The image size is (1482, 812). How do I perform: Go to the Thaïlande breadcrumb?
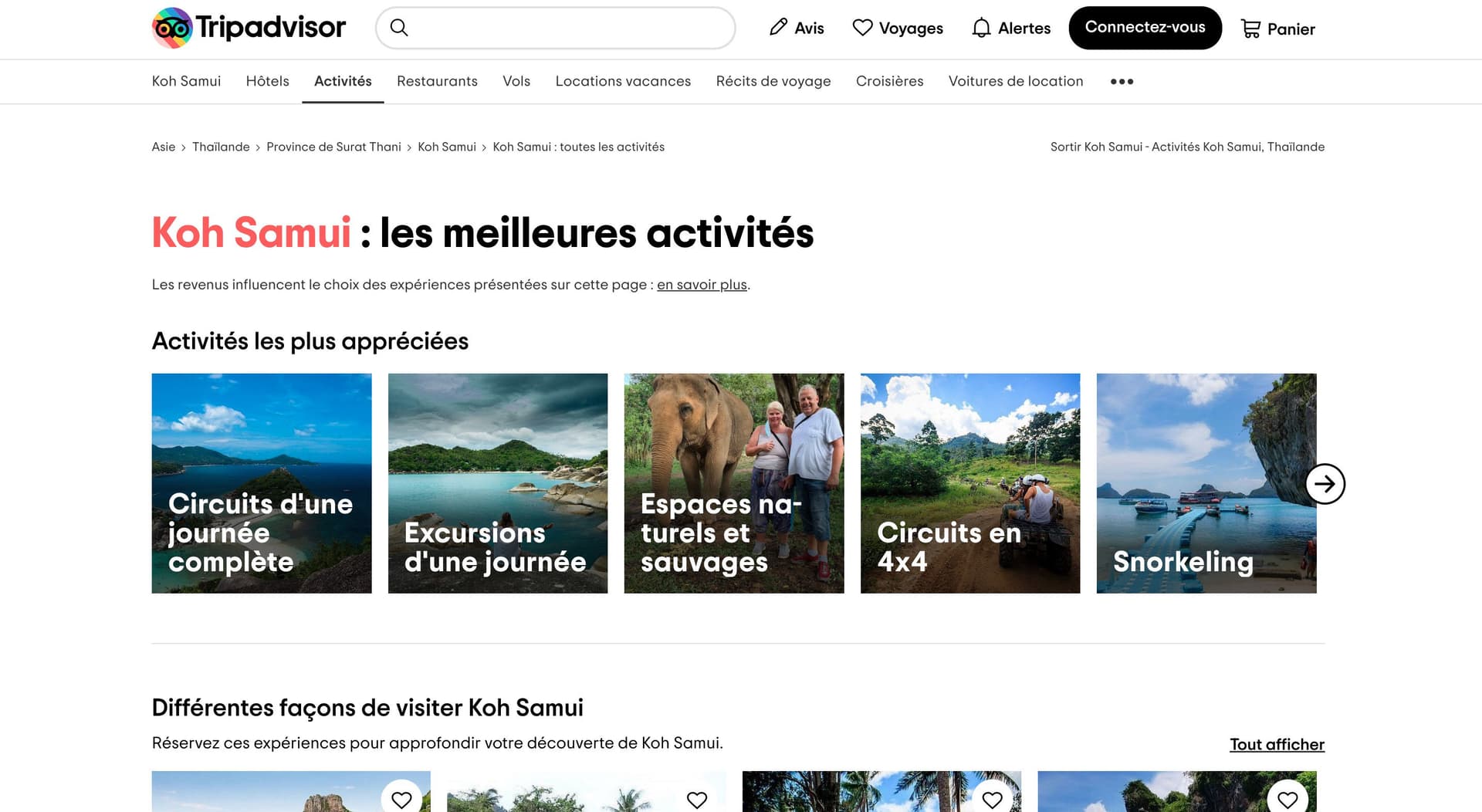point(221,147)
